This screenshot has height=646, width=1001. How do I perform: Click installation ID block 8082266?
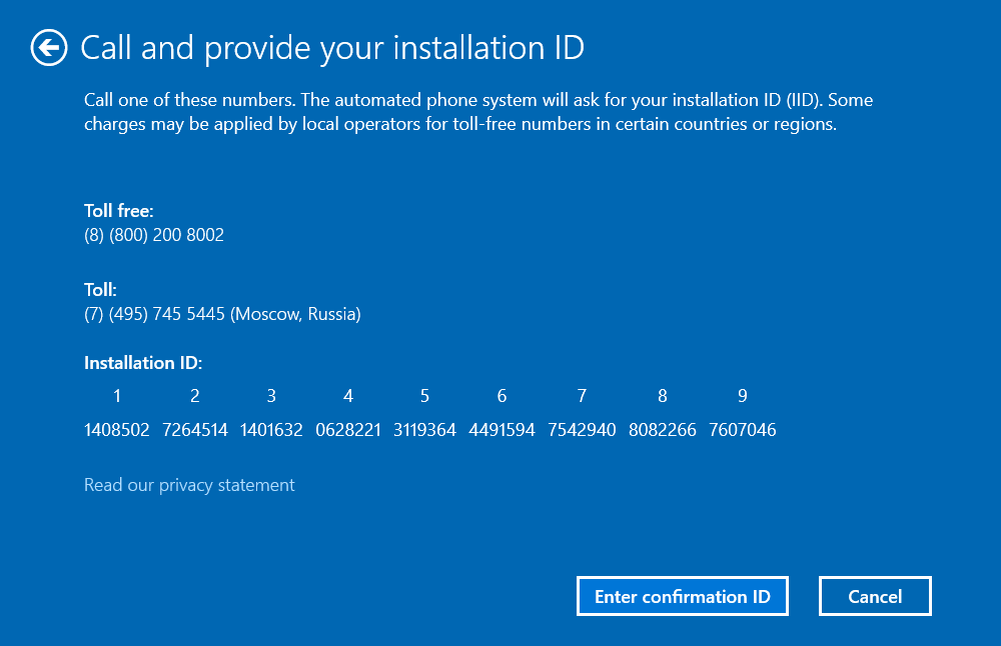coord(662,430)
